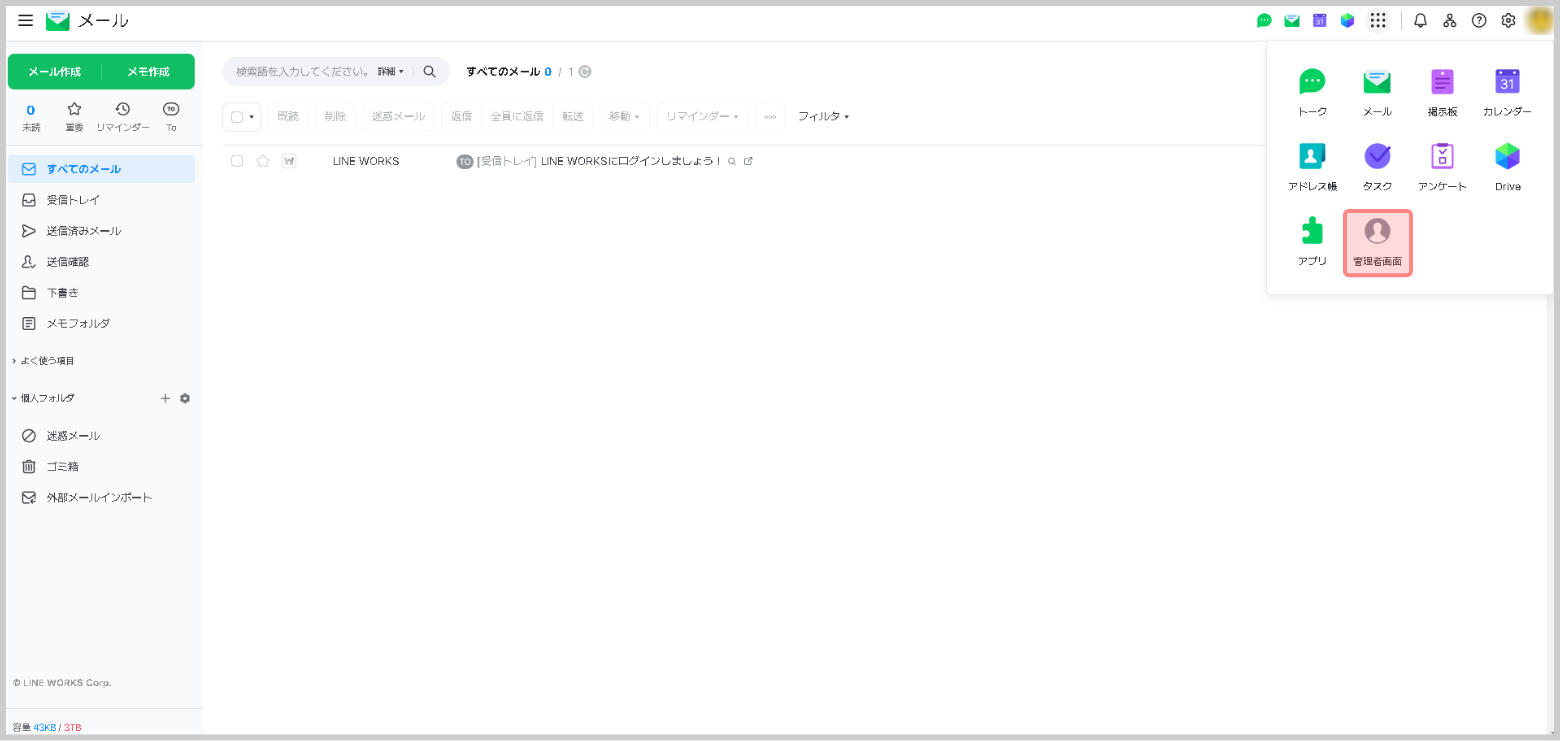Open the more actions ellipsis button

coord(770,117)
